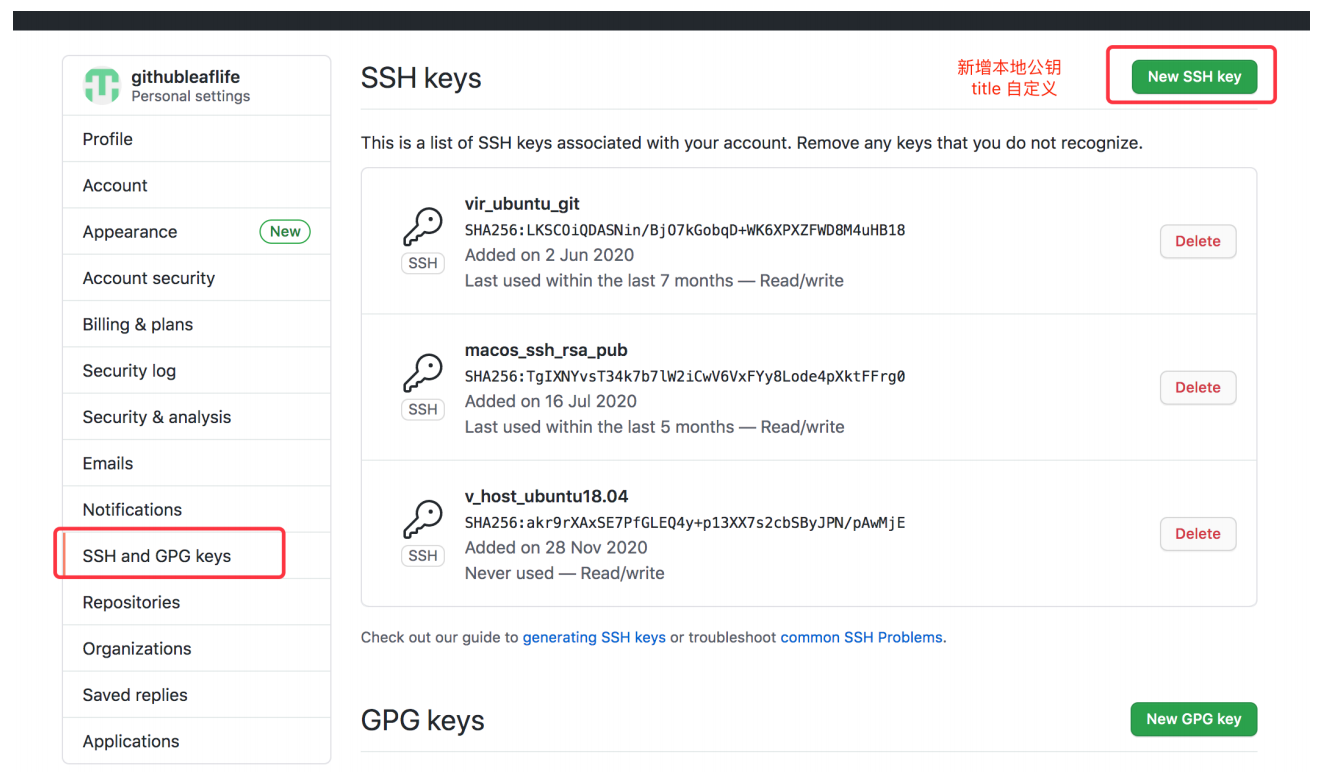Click the githubleaflife avatar icon
The height and width of the screenshot is (772, 1328).
(x=101, y=86)
